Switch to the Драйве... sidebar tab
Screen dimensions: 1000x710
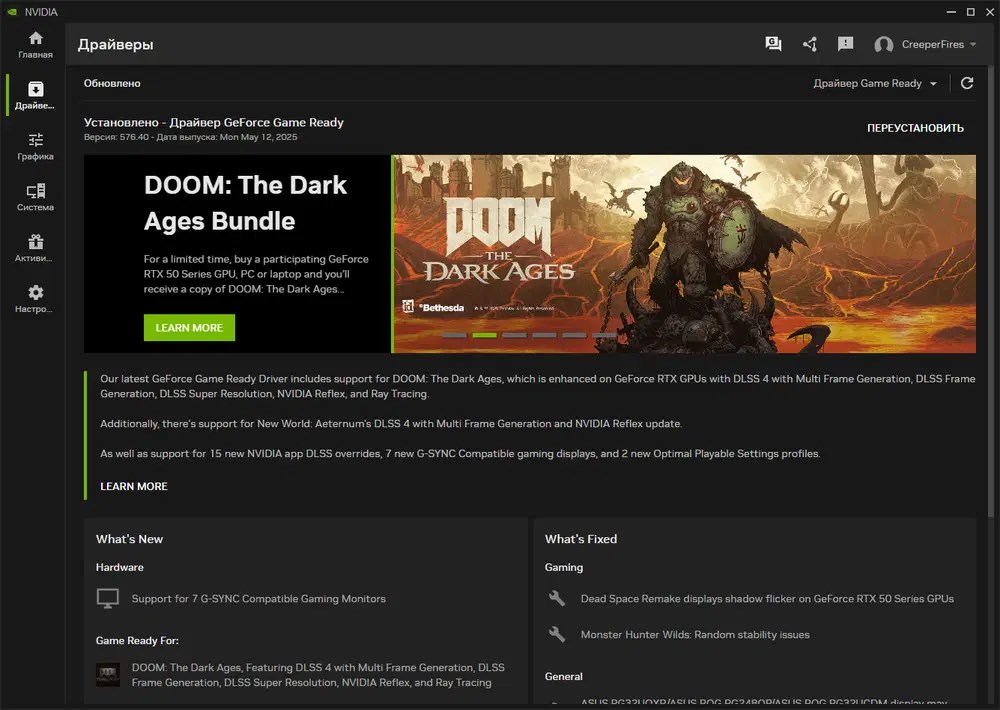click(36, 95)
